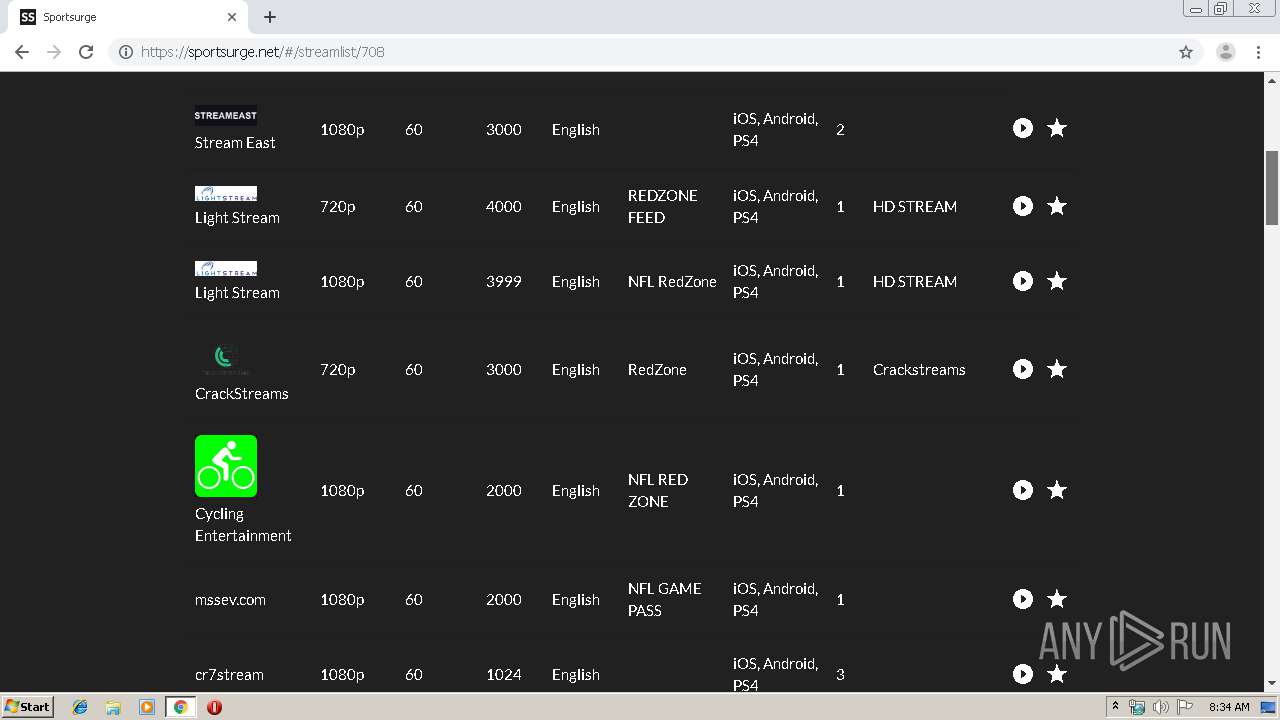1280x720 pixels.
Task: Favorite the CrackStreams stream
Action: coord(1057,369)
